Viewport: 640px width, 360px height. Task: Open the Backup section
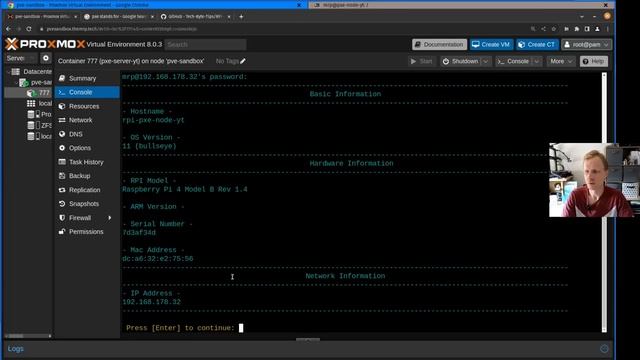point(87,176)
